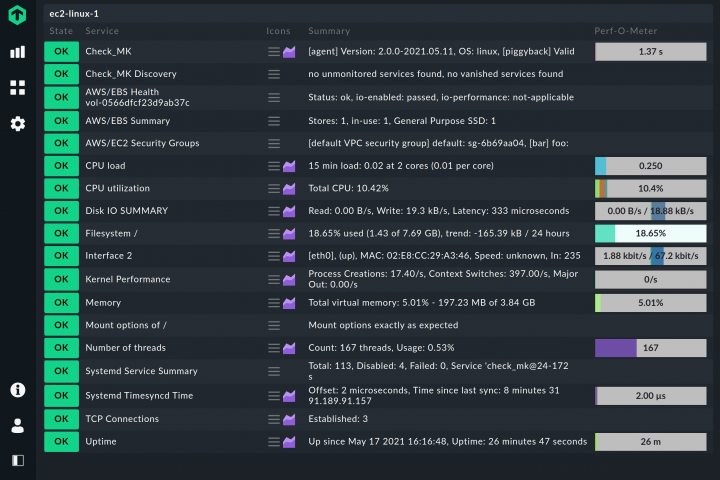
Task: Show graph for CPU load
Action: pyautogui.click(x=289, y=166)
